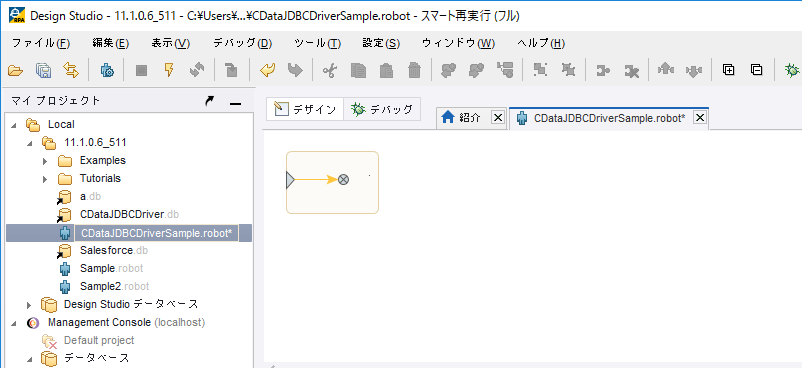The image size is (802, 368).
Task: Click the move step down arrow icon
Action: [x=693, y=71]
